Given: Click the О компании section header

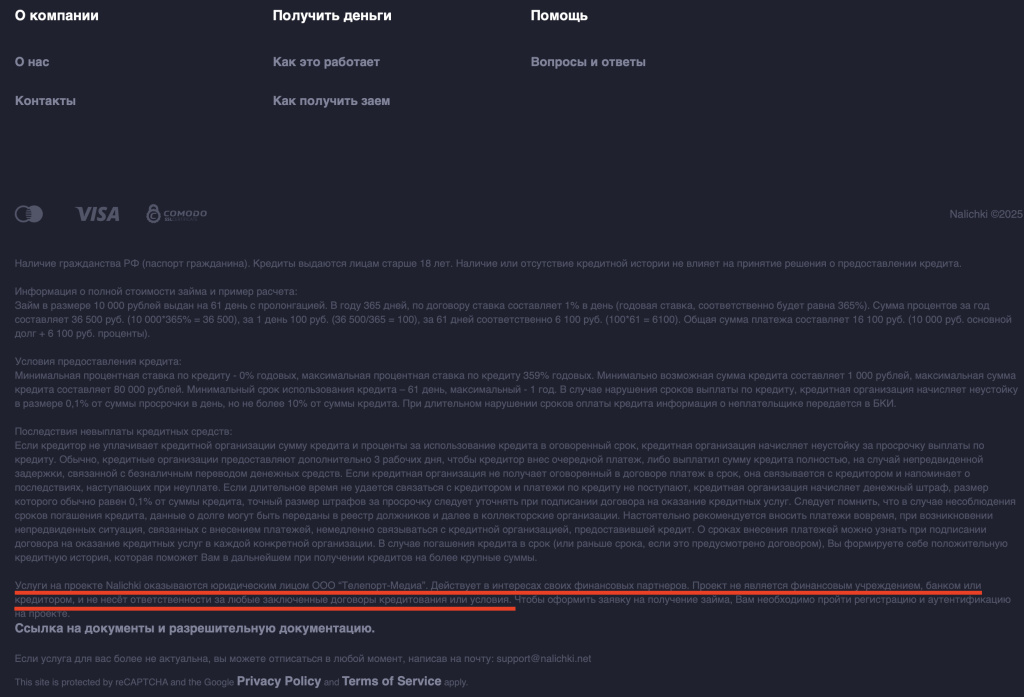Looking at the screenshot, I should pyautogui.click(x=56, y=15).
